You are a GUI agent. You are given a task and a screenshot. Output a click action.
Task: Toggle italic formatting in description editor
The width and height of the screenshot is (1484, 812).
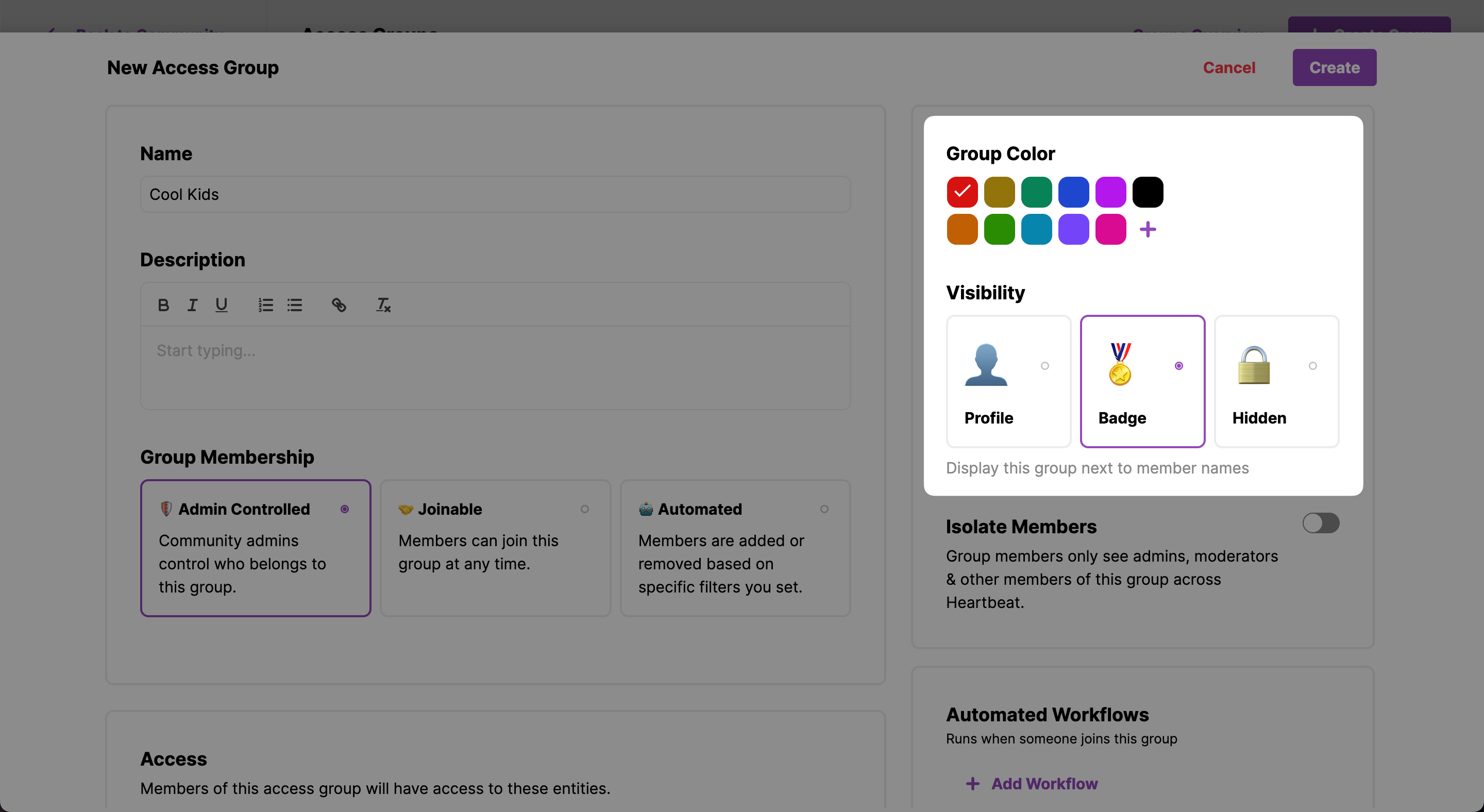point(192,304)
